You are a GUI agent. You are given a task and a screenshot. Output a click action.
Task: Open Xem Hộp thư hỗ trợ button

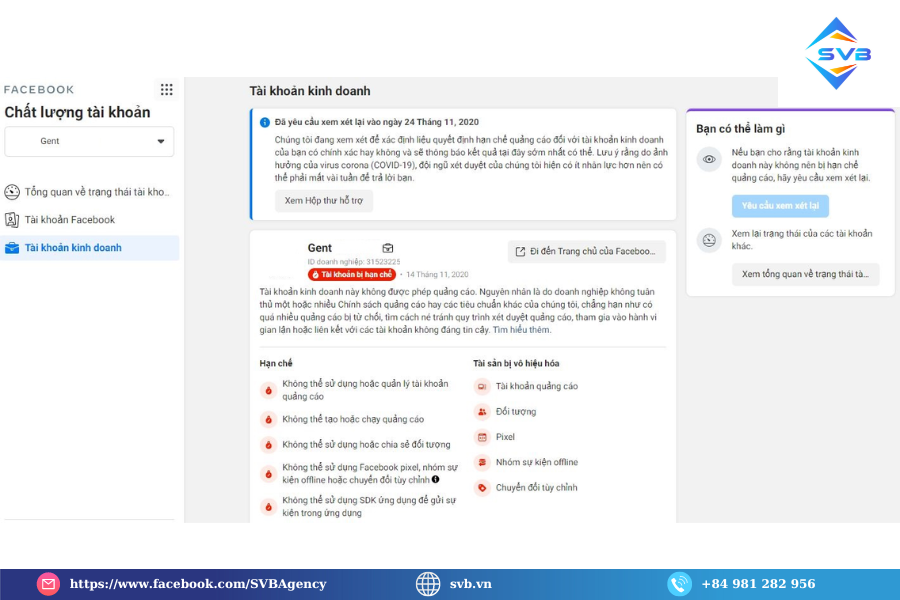pyautogui.click(x=324, y=200)
